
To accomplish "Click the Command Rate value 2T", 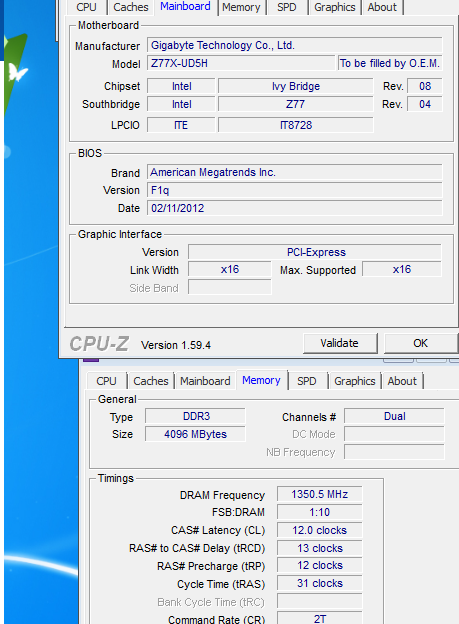I will click(x=320, y=618).
